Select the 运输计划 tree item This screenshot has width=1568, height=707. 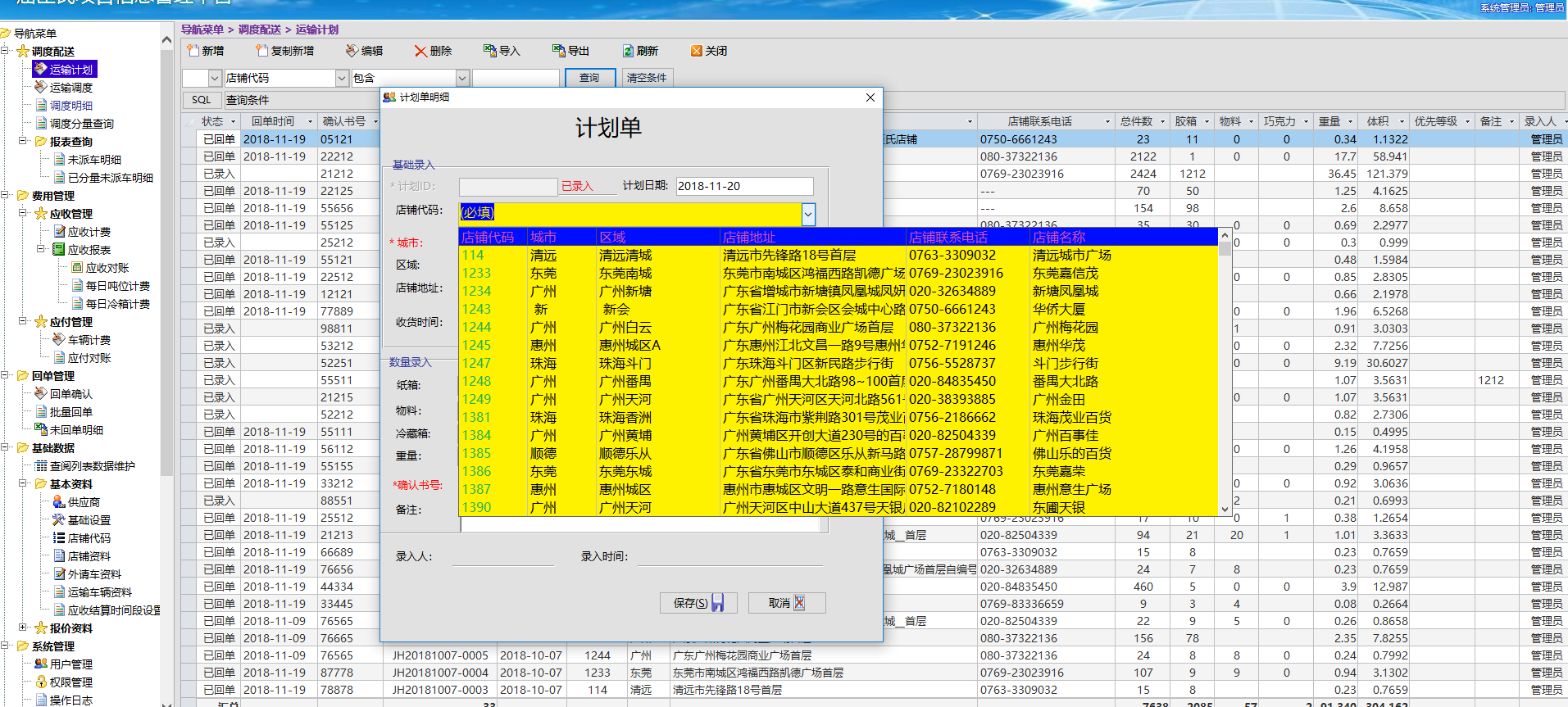click(71, 70)
